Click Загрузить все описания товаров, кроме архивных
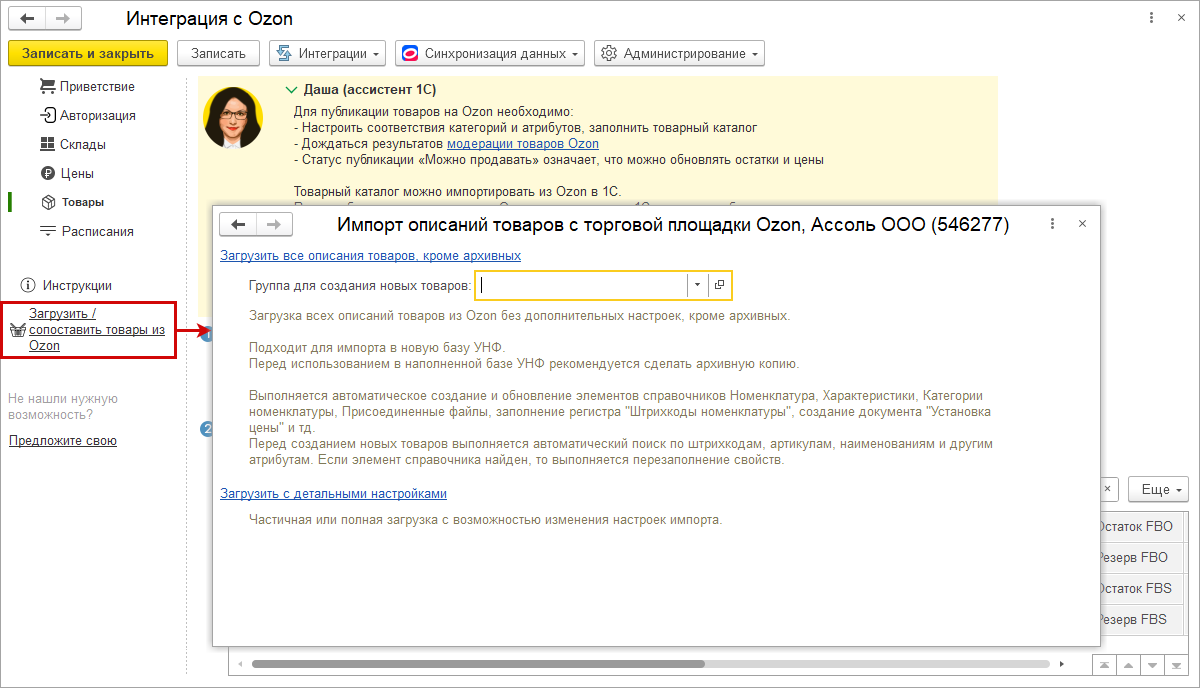1200x688 pixels. point(370,255)
